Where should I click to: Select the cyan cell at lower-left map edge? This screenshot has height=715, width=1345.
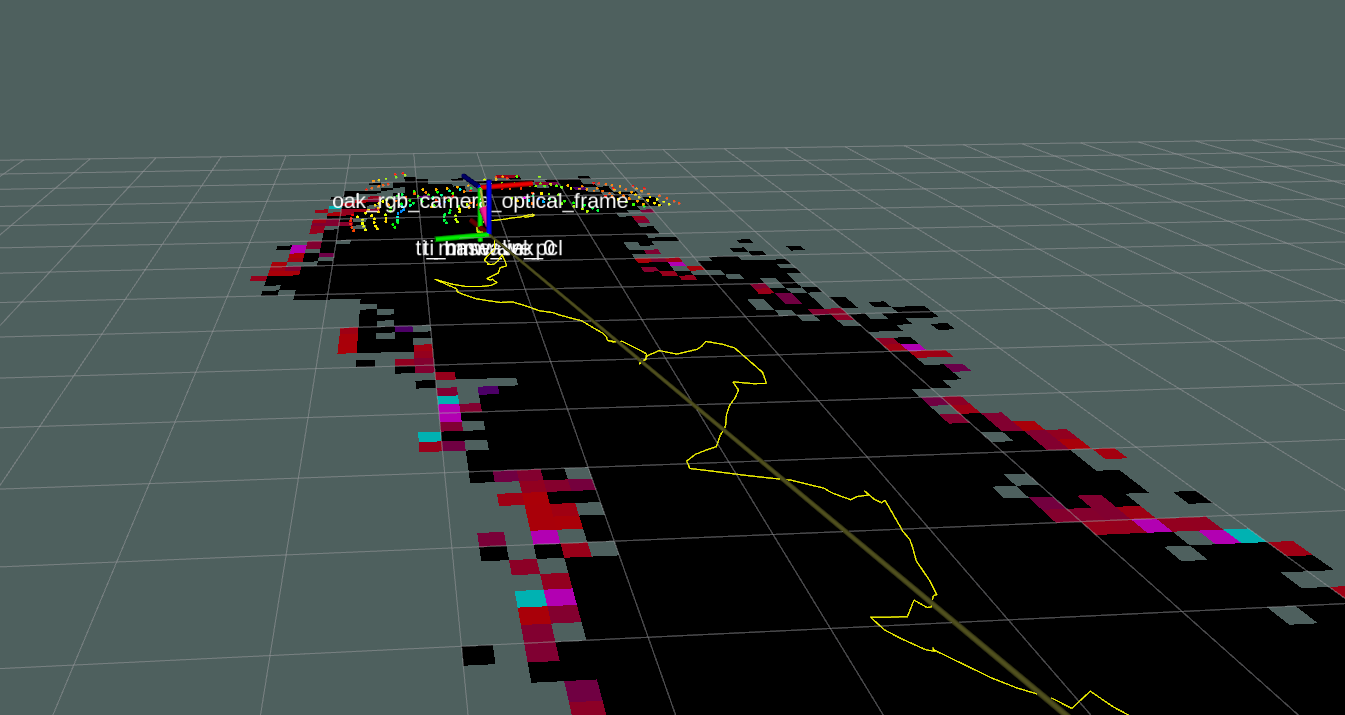click(x=530, y=598)
